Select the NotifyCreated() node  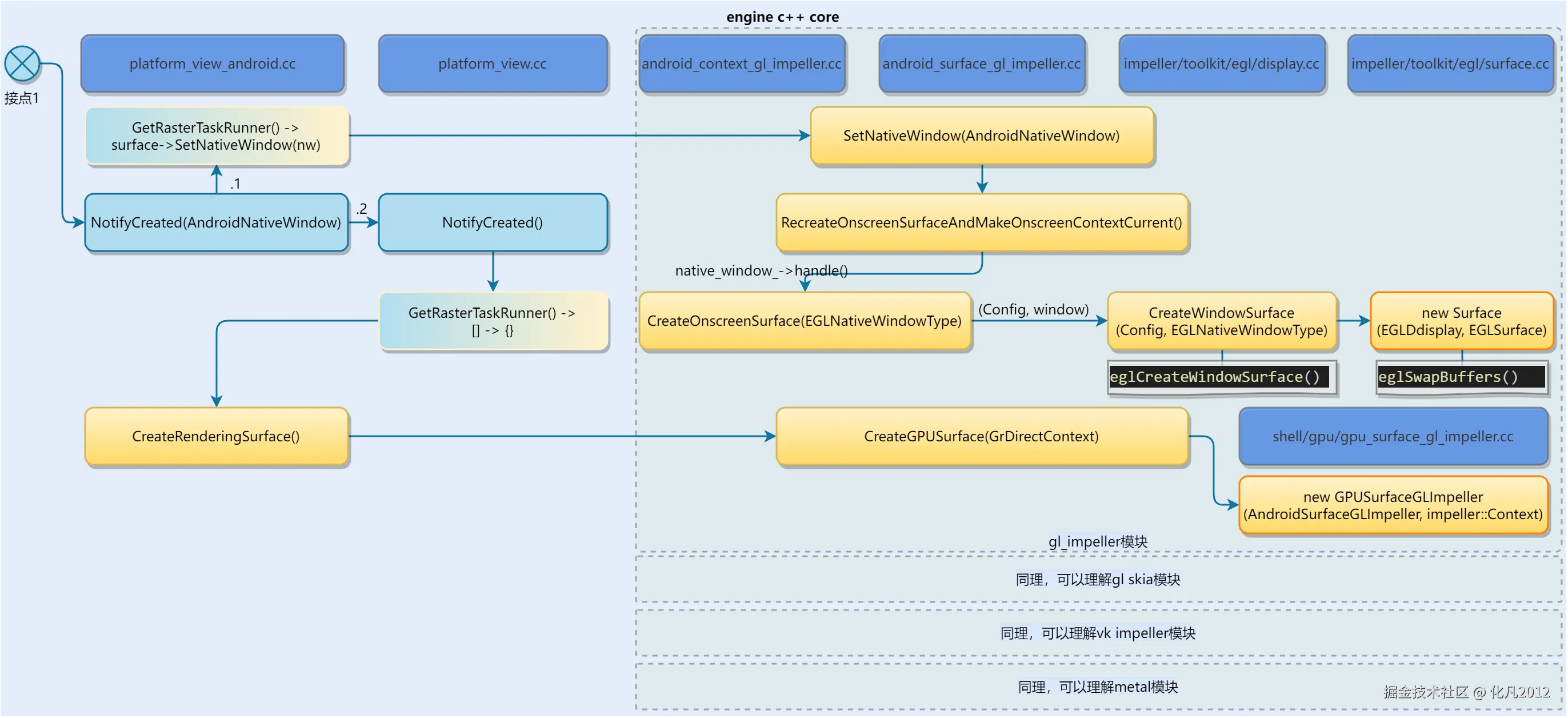(x=493, y=222)
